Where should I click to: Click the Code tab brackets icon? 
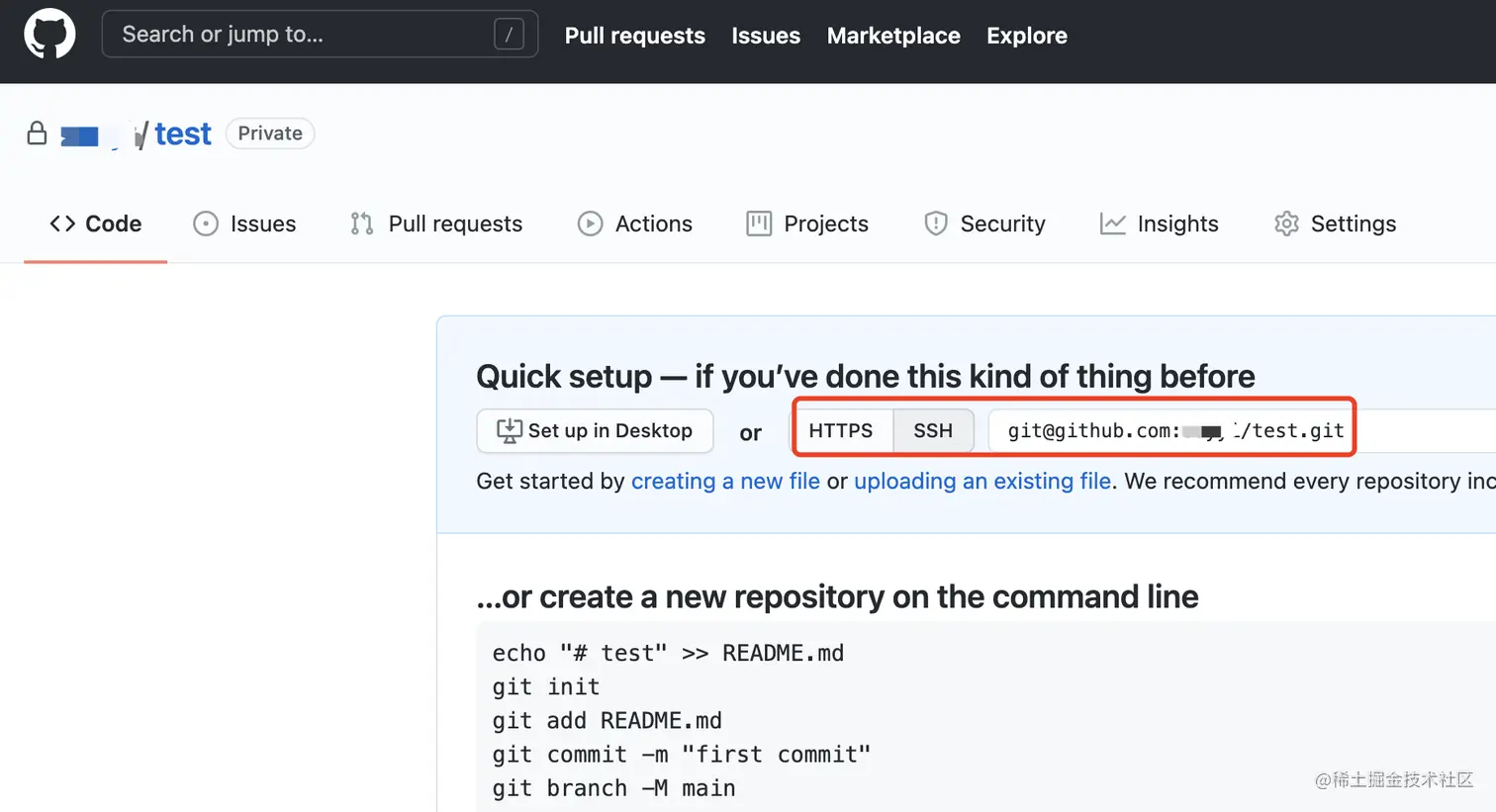[x=62, y=224]
